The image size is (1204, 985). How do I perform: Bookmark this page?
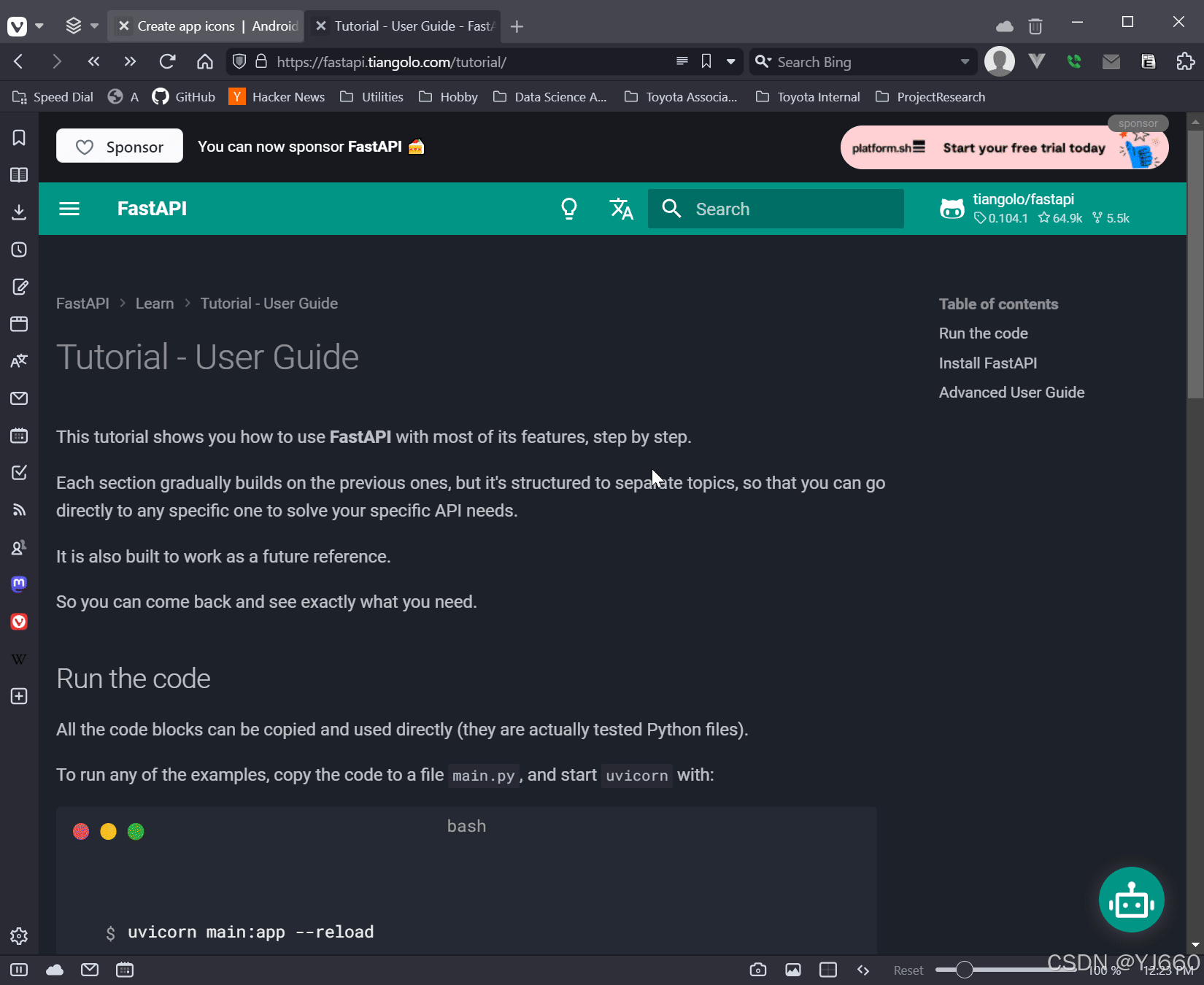[x=706, y=61]
